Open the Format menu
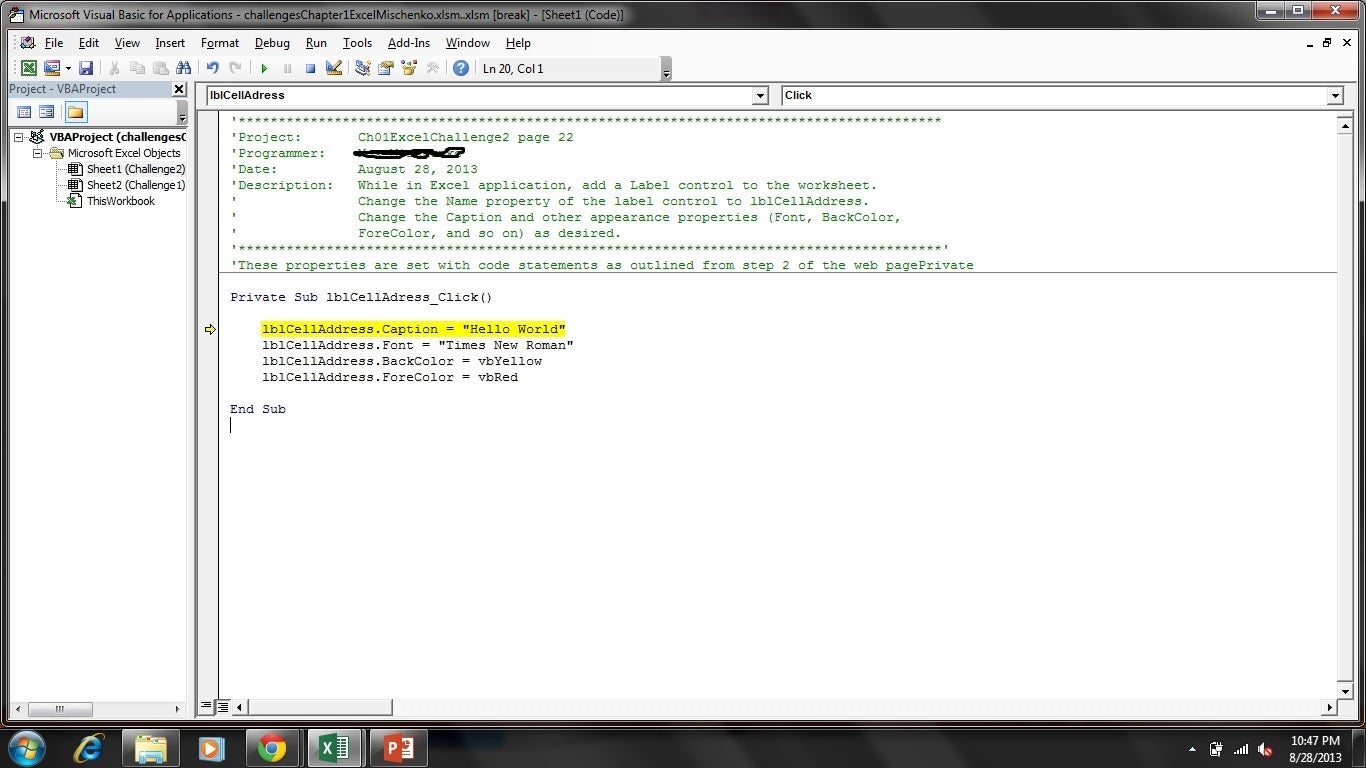 tap(220, 43)
